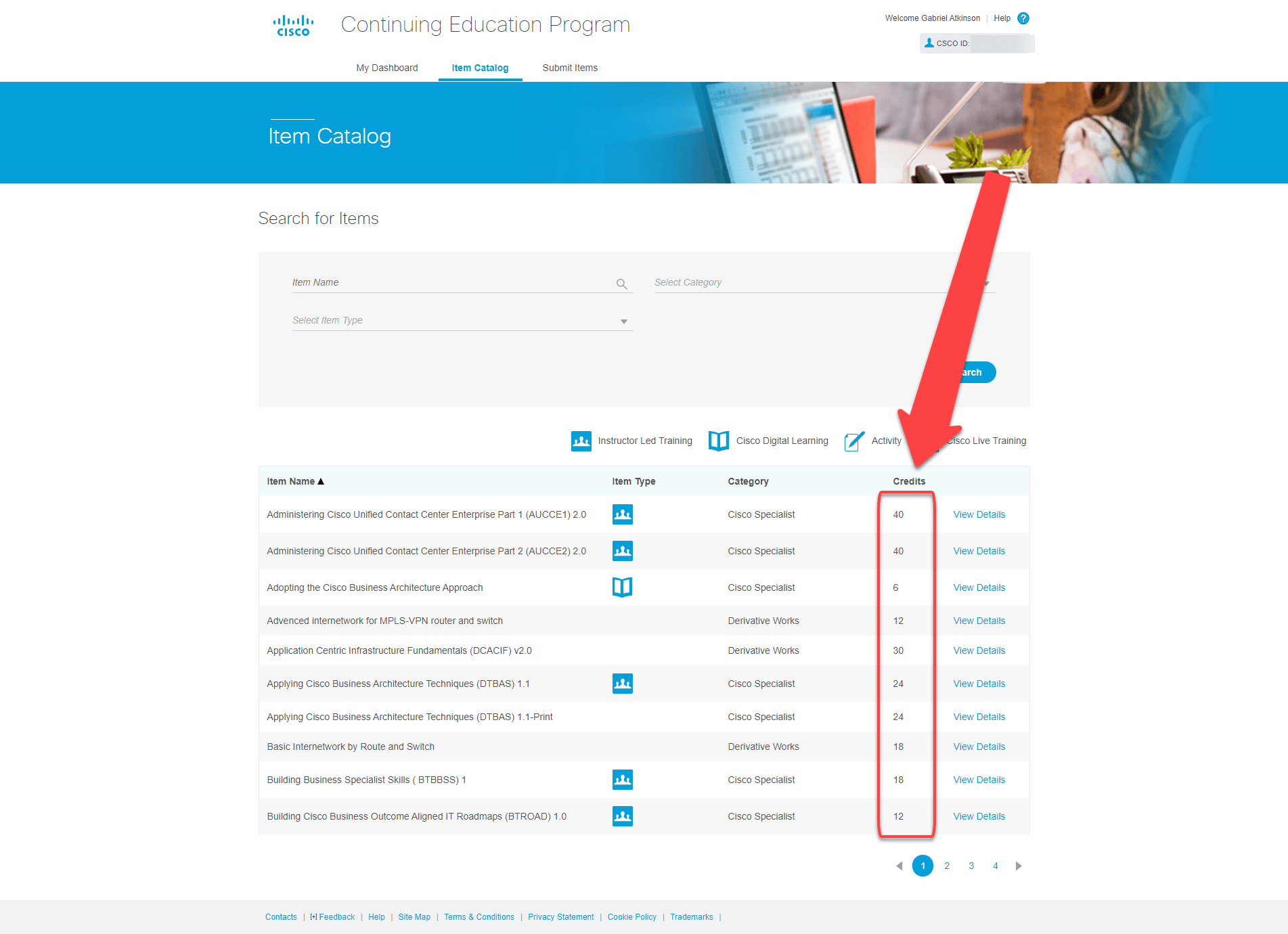View Details for Adopting Cisco Business Architecture
1288x934 pixels.
(979, 587)
